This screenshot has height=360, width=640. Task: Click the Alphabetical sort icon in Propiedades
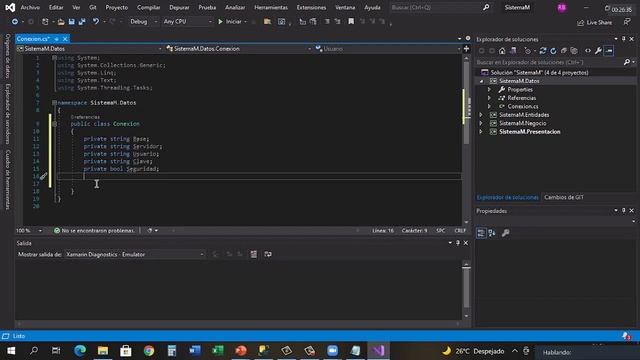click(492, 233)
